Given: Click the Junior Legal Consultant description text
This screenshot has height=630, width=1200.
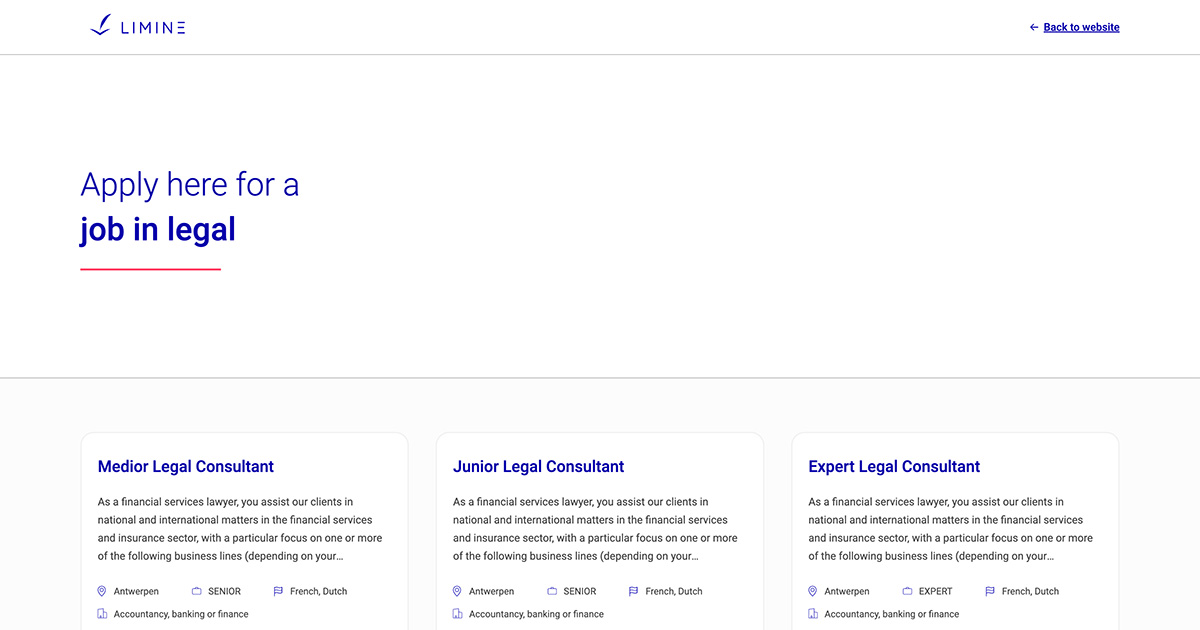Looking at the screenshot, I should click(595, 529).
